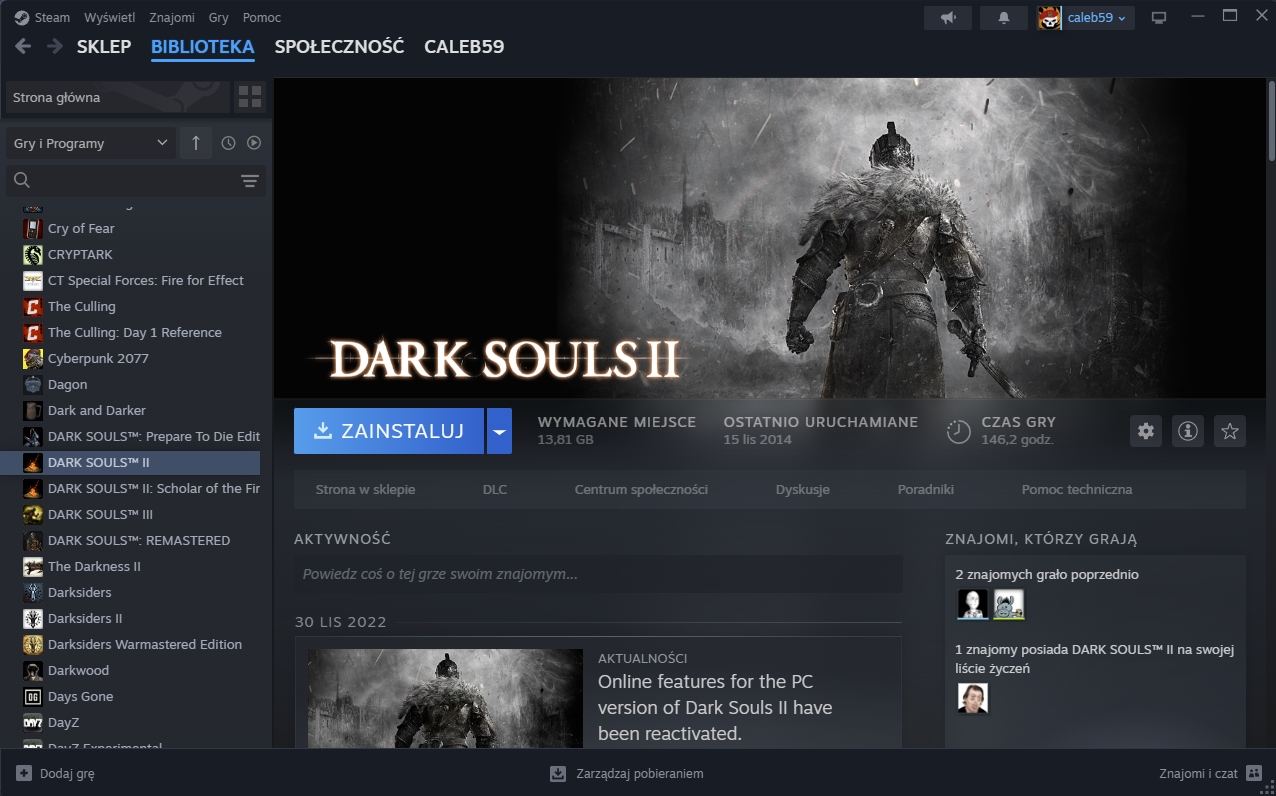The height and width of the screenshot is (796, 1276).
Task: Open the Poradniki link
Action: click(x=926, y=489)
